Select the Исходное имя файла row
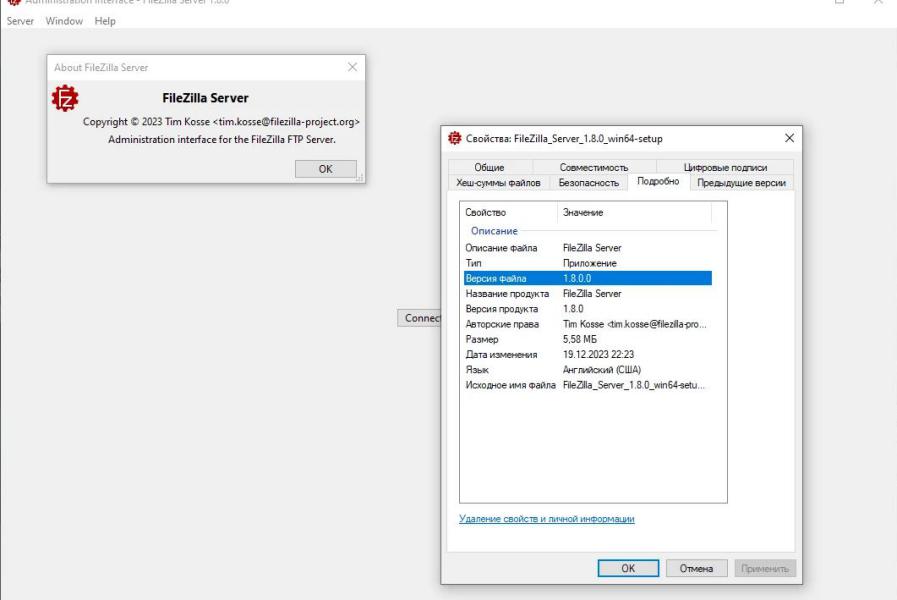 click(x=588, y=385)
